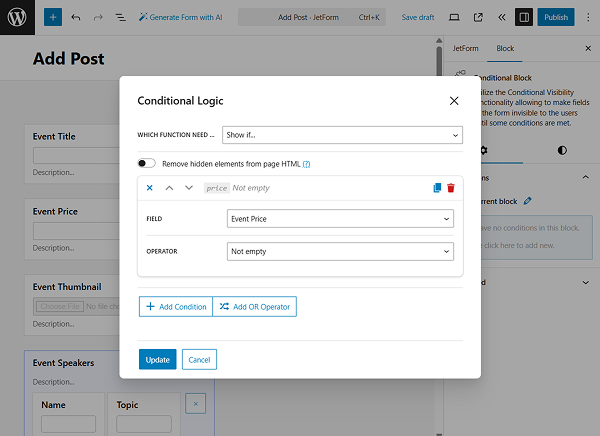Switch to the Block sidebar tab
The width and height of the screenshot is (600, 436).
click(x=505, y=49)
